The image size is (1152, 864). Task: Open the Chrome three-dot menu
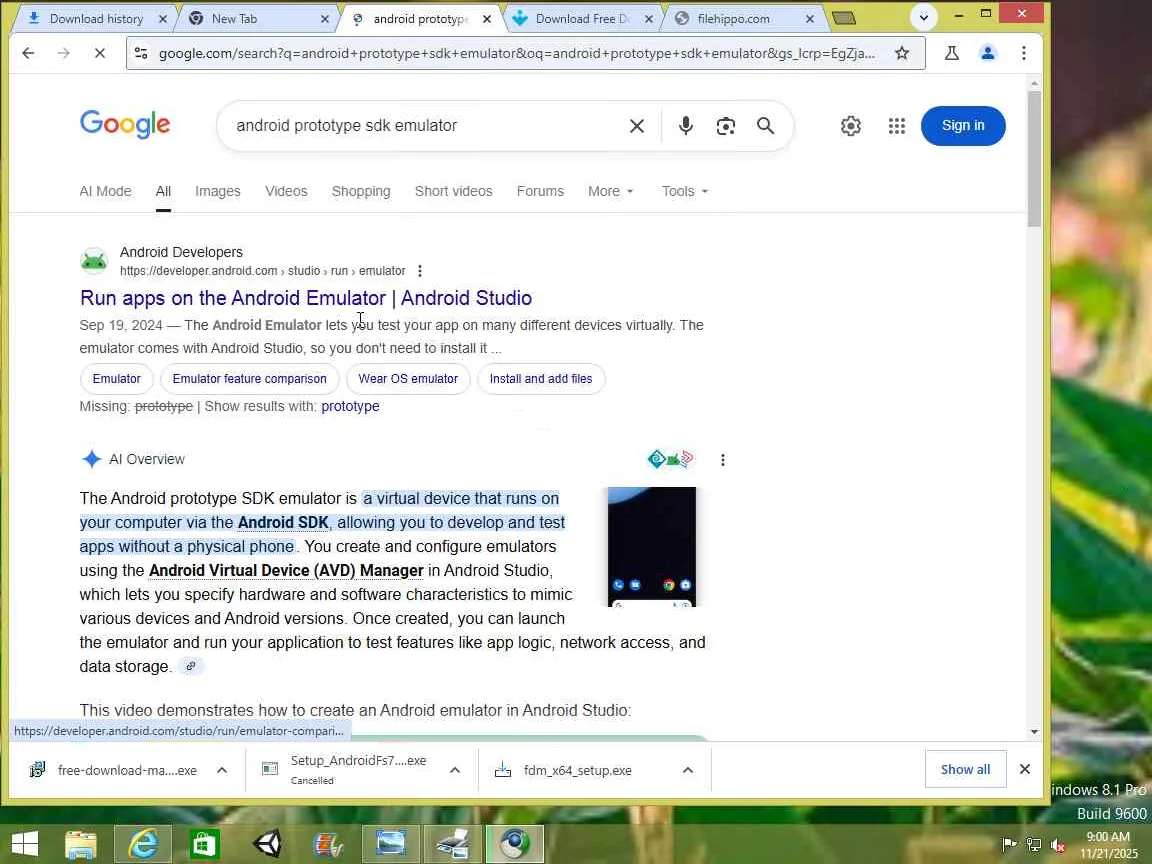pos(1023,53)
